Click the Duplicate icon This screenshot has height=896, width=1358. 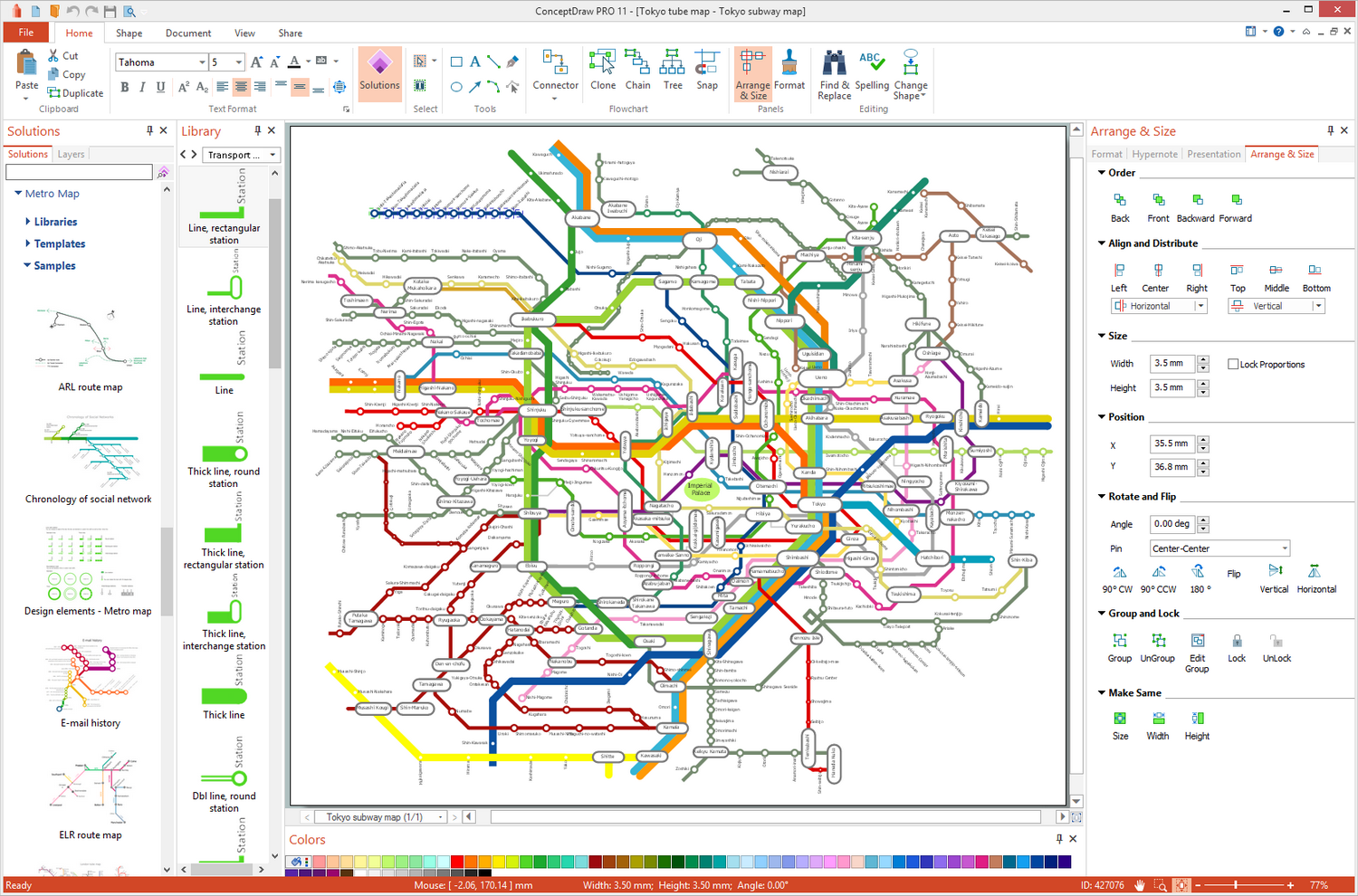53,92
